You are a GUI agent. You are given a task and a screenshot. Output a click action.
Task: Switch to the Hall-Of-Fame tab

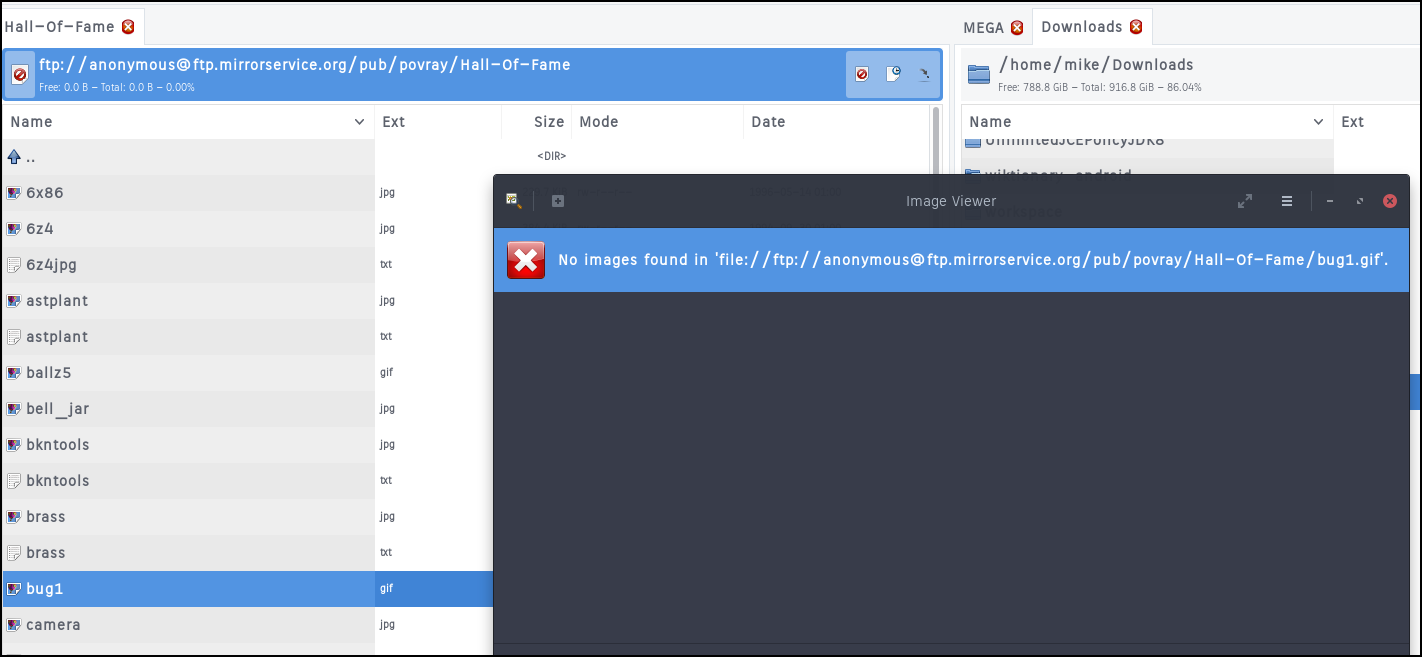60,27
